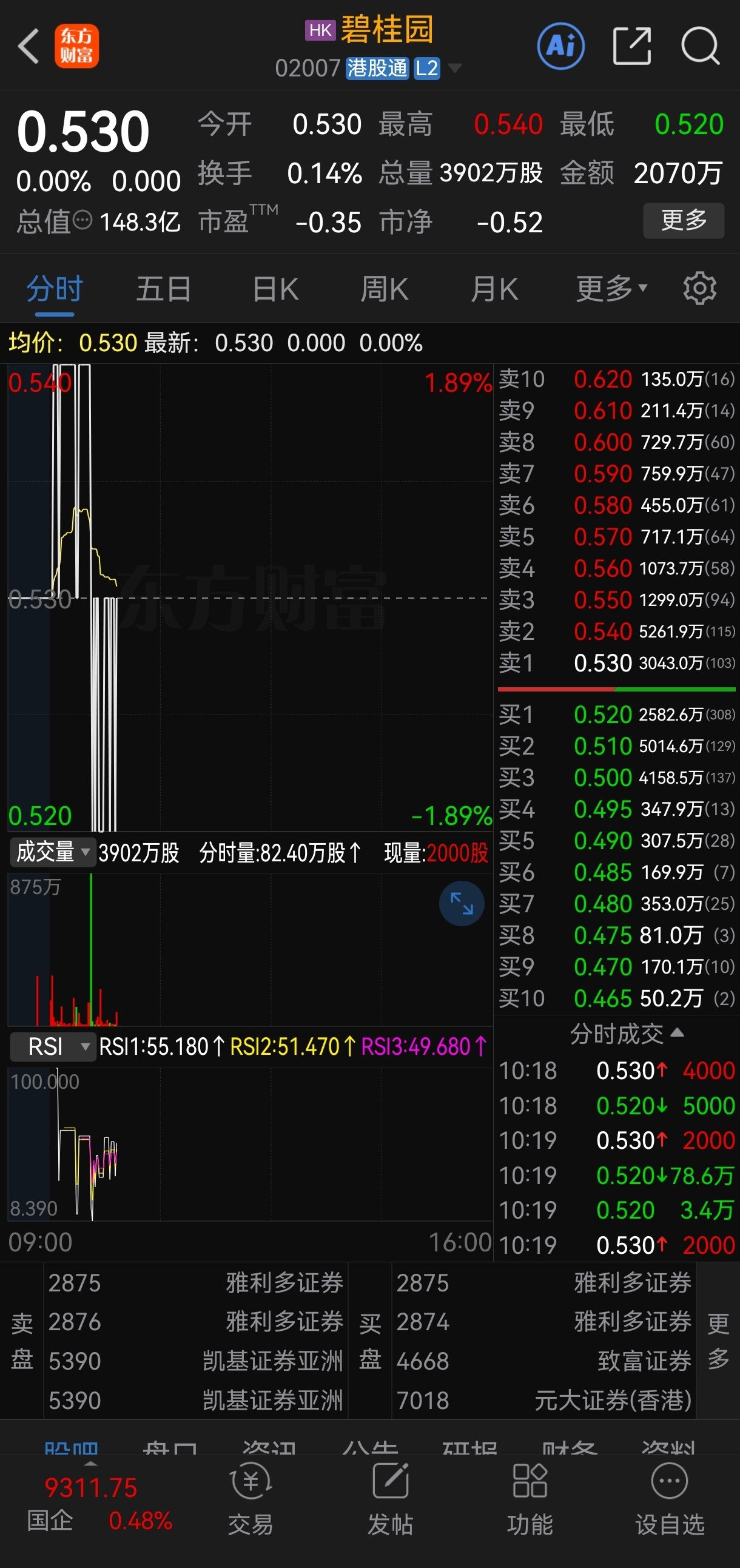Tap the current price 0.530 headline
Screen dimensions: 740x1568
tap(83, 132)
